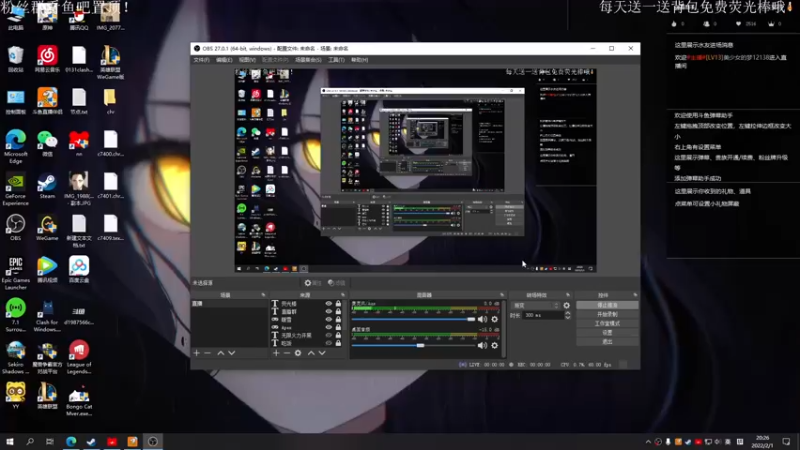800x450 pixels.
Task: Open OBS desktop shortcut icon
Action: point(15,228)
